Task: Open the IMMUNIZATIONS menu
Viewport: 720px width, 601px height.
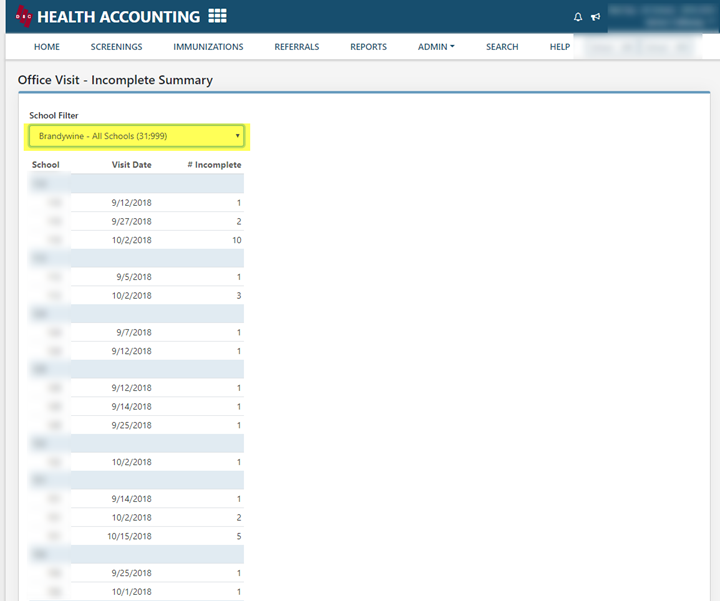Action: 208,47
